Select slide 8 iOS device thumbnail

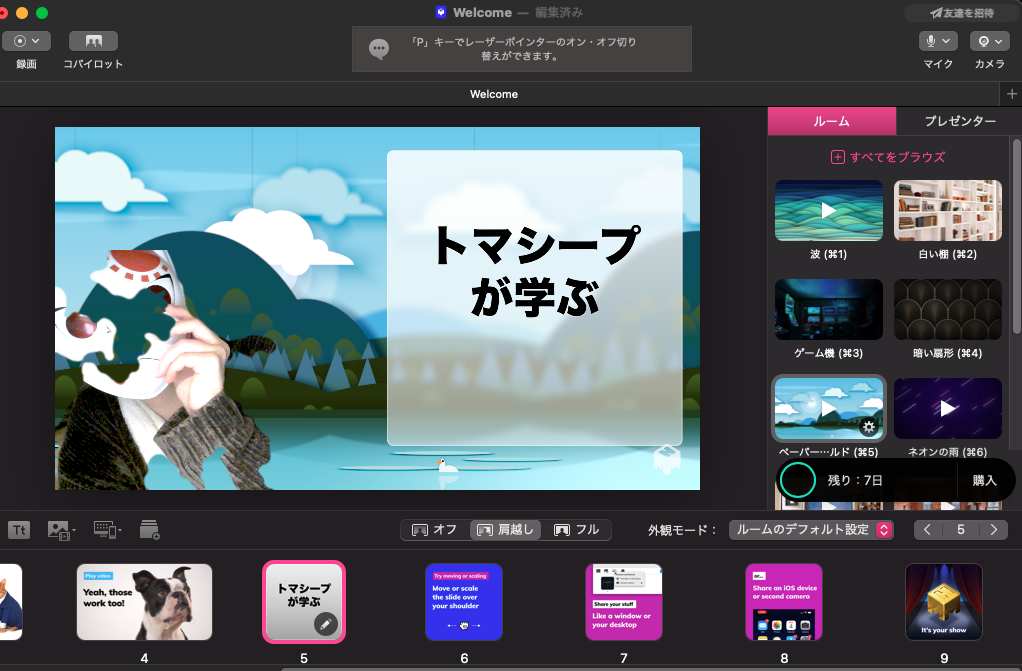pos(784,602)
